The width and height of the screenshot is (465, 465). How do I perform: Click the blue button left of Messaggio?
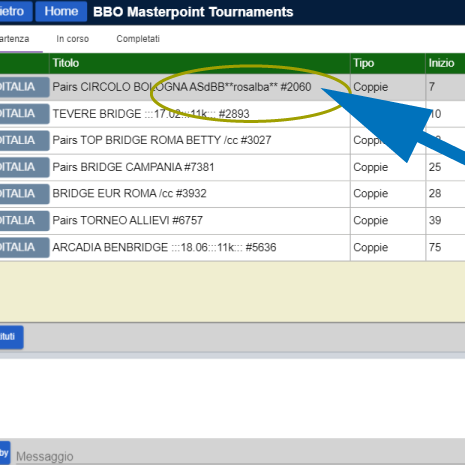[x=5, y=453]
